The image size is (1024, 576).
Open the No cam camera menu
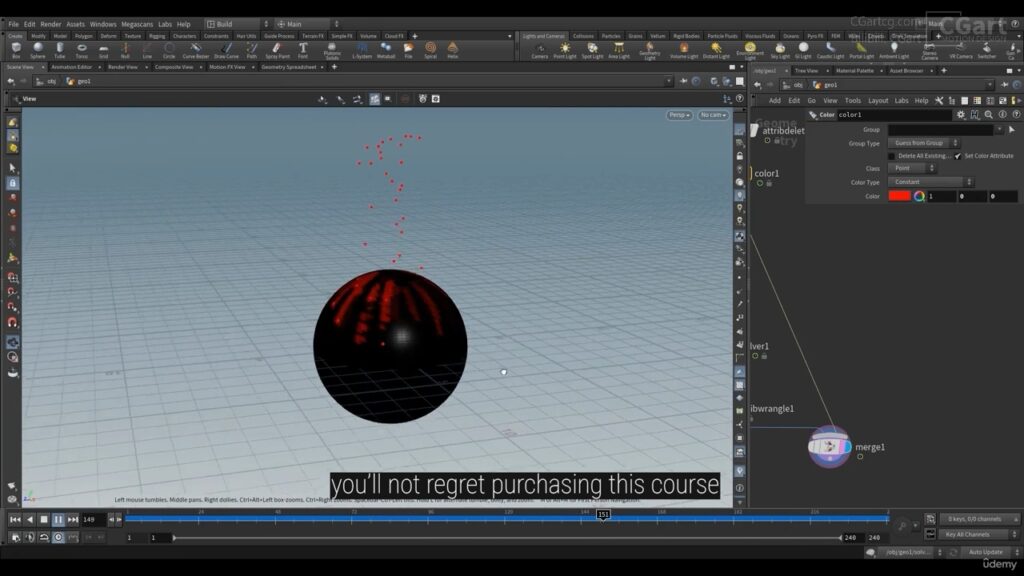(x=712, y=115)
